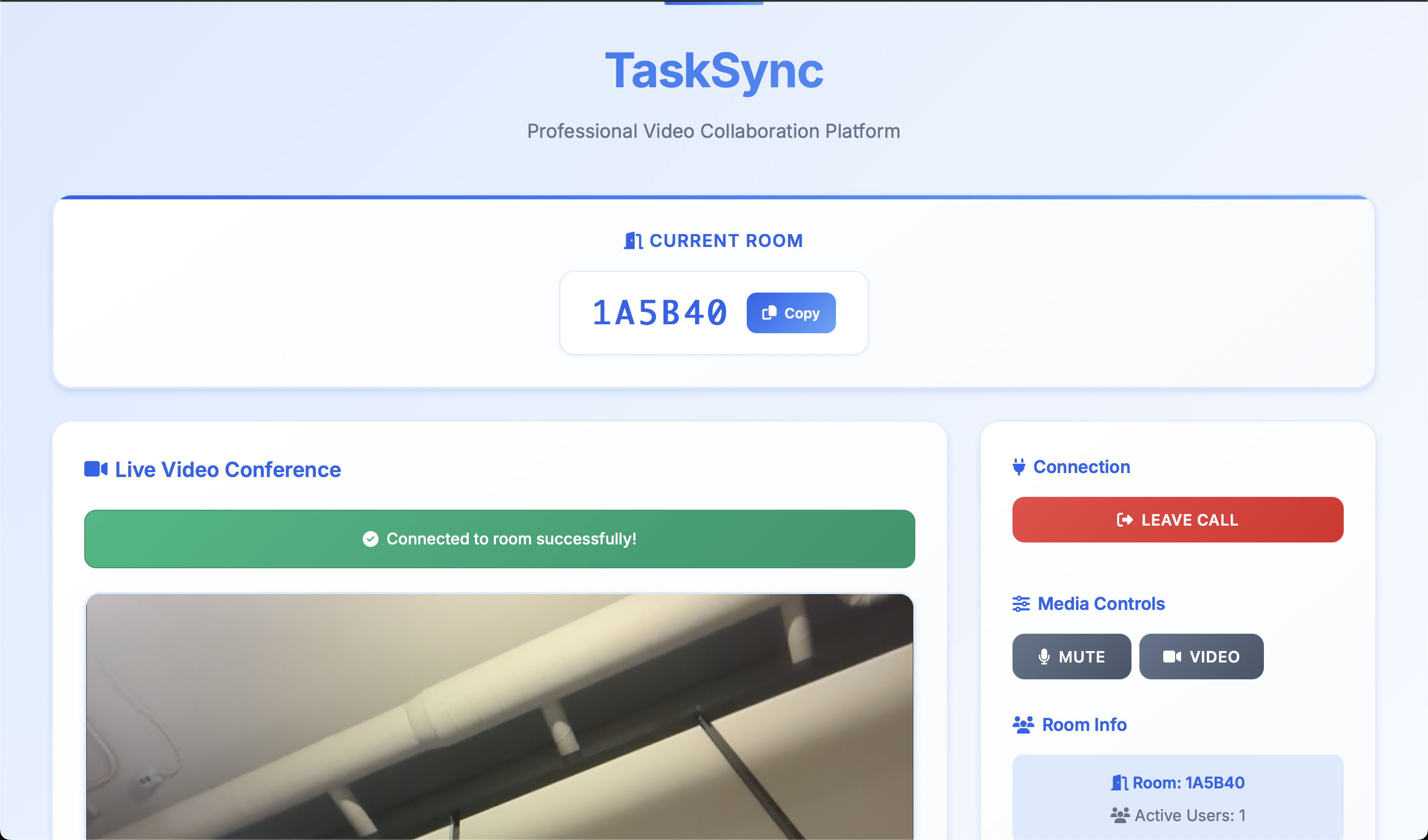Click the Professional Video Collaboration Platform subtitle

714,131
